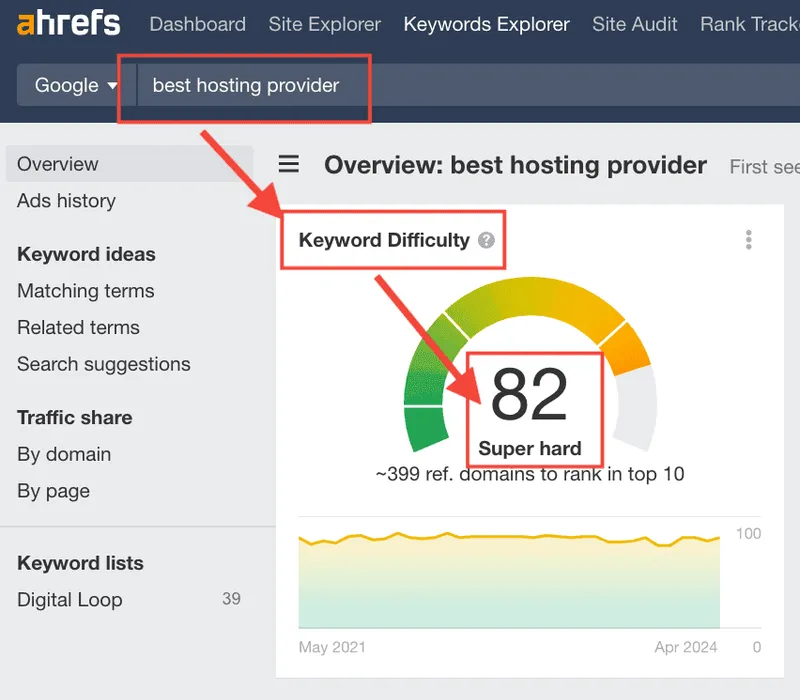This screenshot has height=700, width=800.
Task: Select Overview in the sidebar
Action: tap(58, 164)
